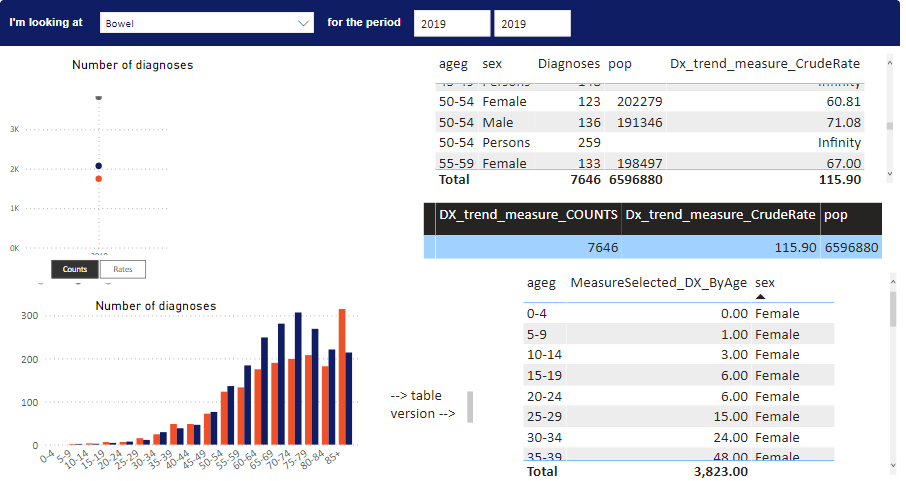Click the top table scrollbar up arrow
Viewport: 906px width, 481px height.
click(890, 62)
